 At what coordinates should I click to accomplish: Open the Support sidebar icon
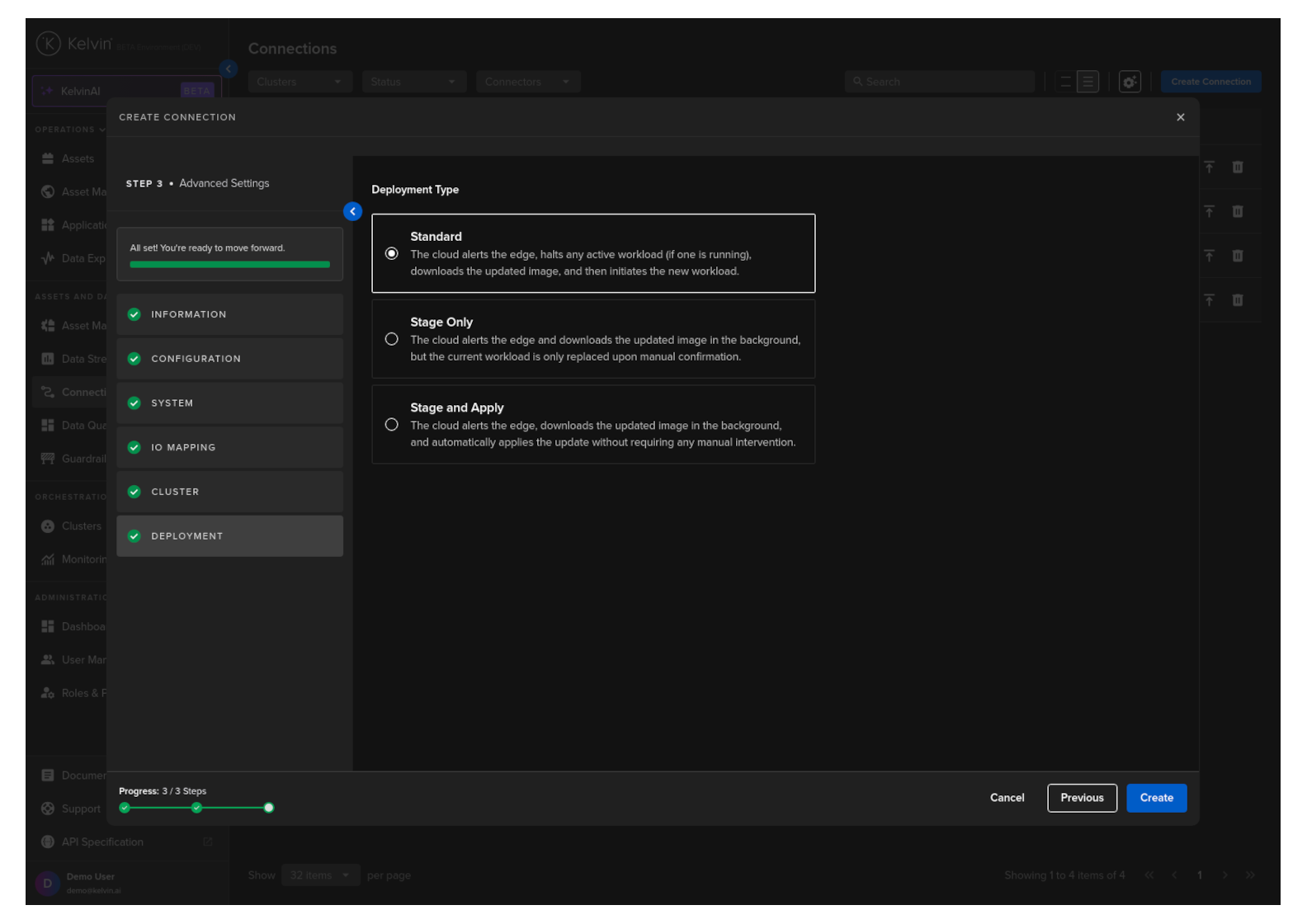[48, 809]
